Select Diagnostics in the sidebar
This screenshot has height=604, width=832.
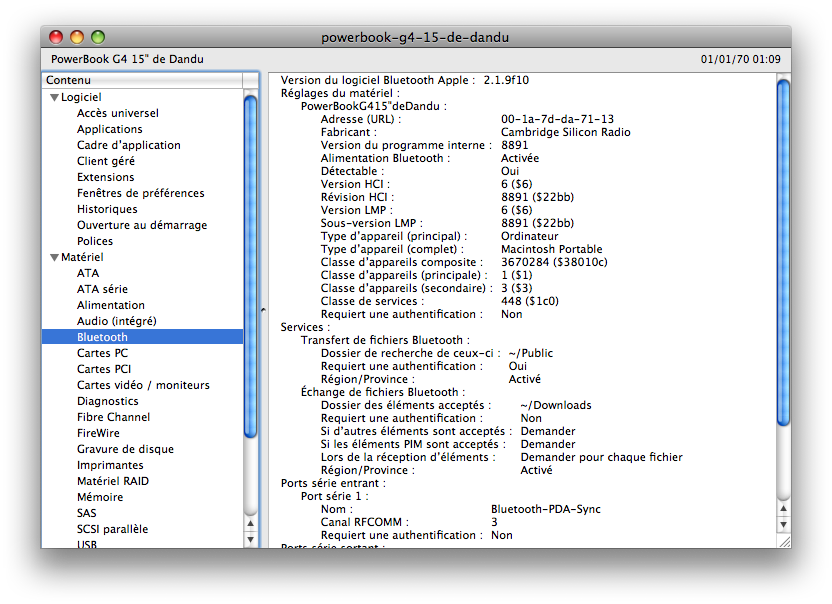(x=107, y=401)
